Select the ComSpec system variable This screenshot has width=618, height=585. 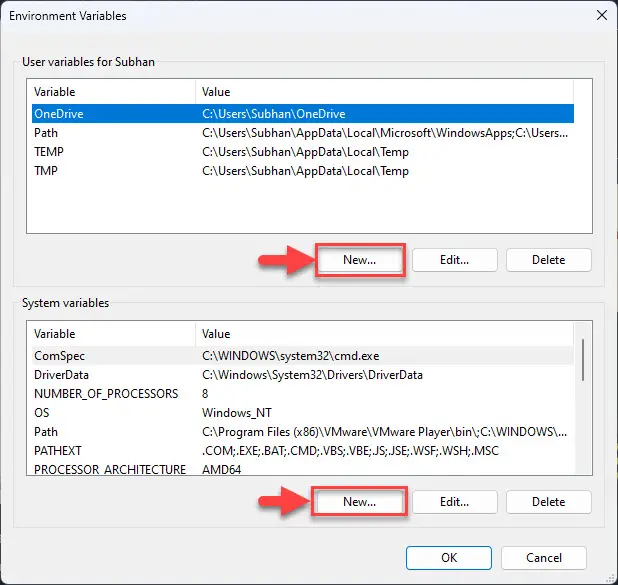(303, 356)
